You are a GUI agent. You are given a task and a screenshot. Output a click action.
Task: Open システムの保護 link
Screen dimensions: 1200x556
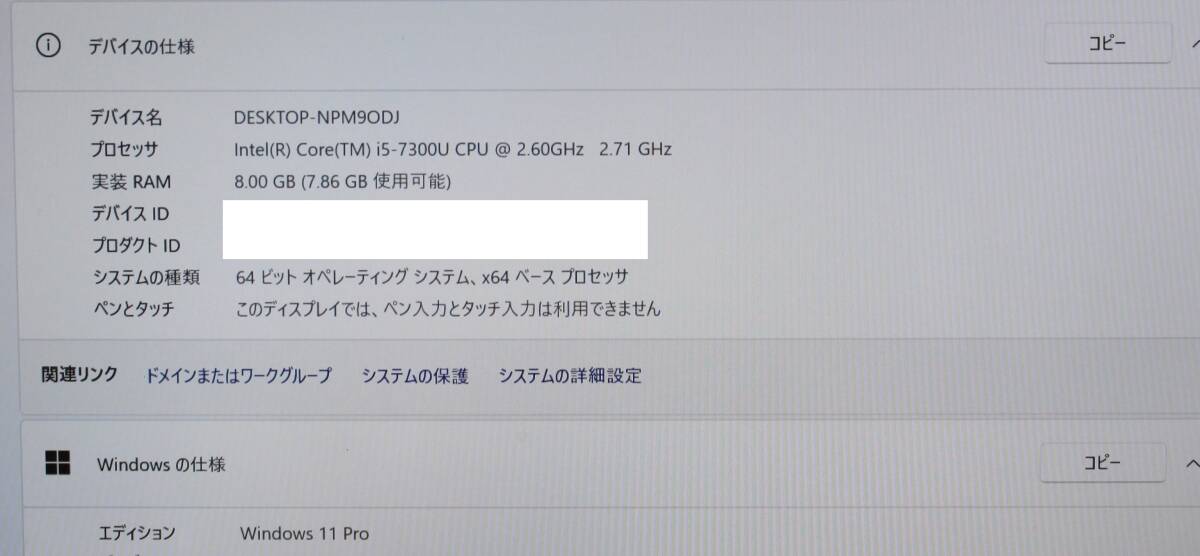(415, 376)
